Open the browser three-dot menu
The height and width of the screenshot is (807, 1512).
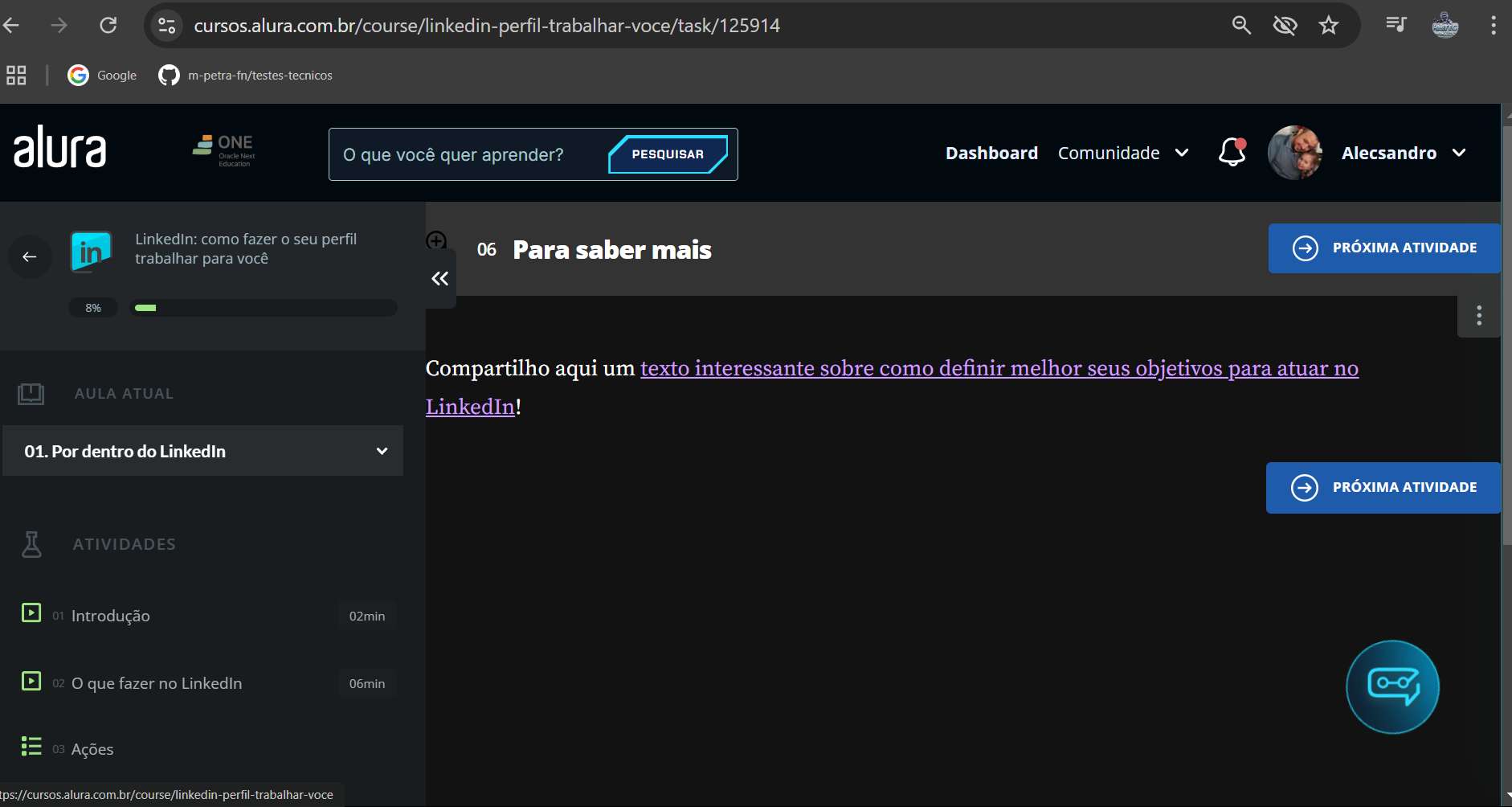click(1494, 26)
